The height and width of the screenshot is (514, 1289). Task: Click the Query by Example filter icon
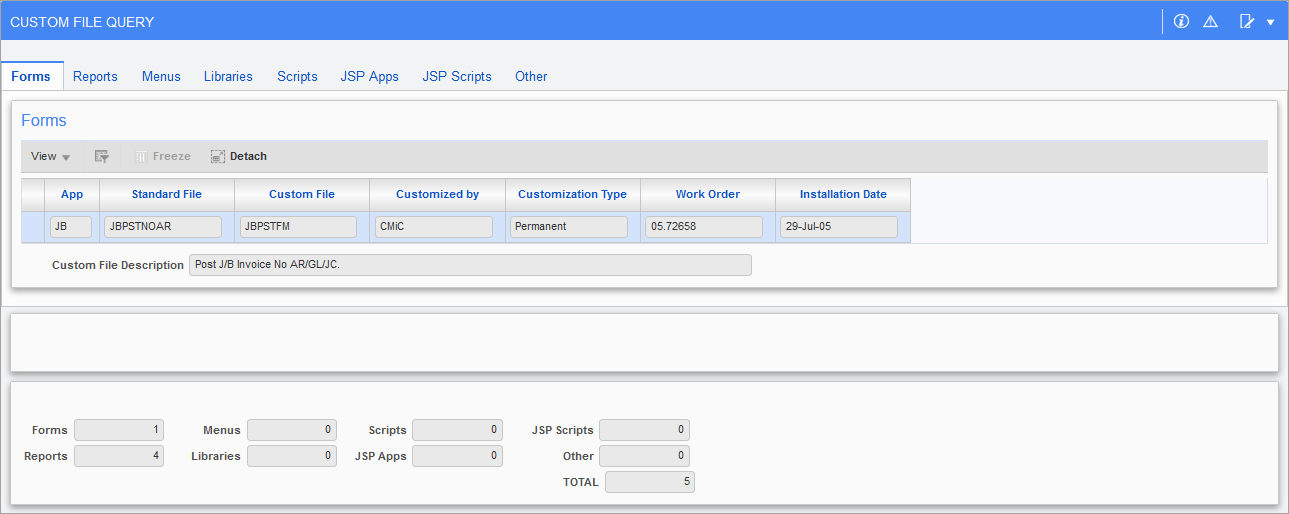tap(101, 156)
